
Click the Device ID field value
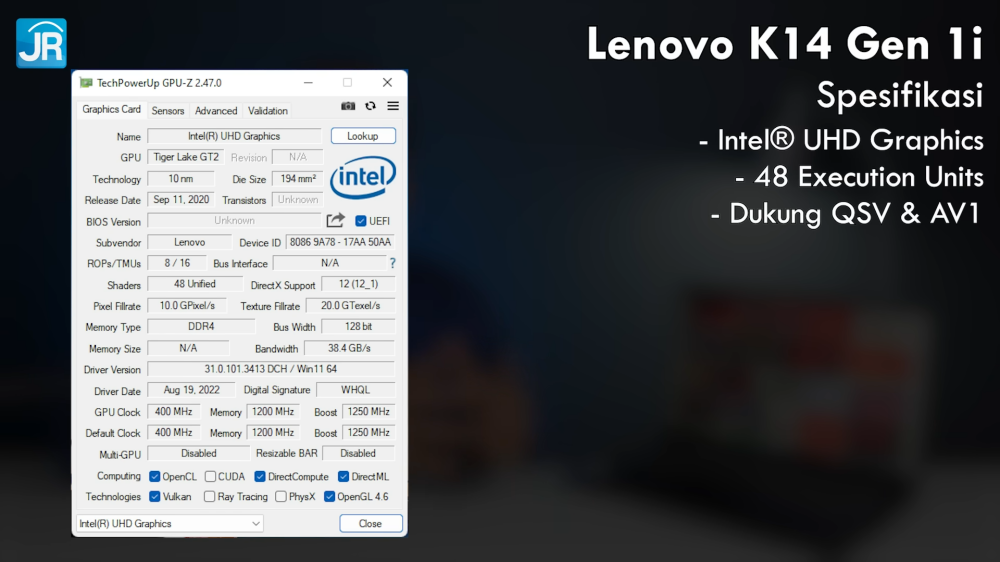pyautogui.click(x=341, y=242)
